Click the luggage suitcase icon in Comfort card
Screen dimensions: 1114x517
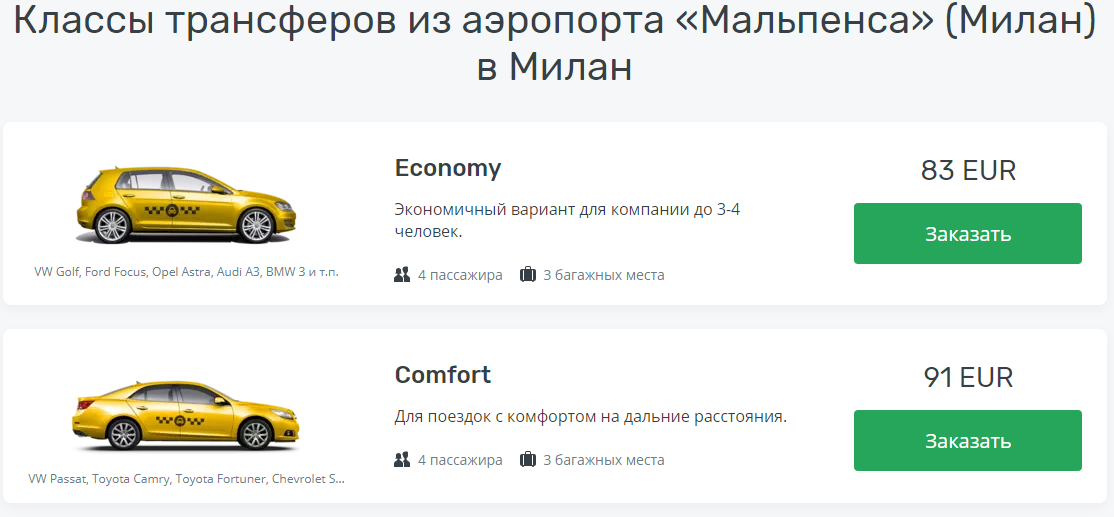click(528, 460)
